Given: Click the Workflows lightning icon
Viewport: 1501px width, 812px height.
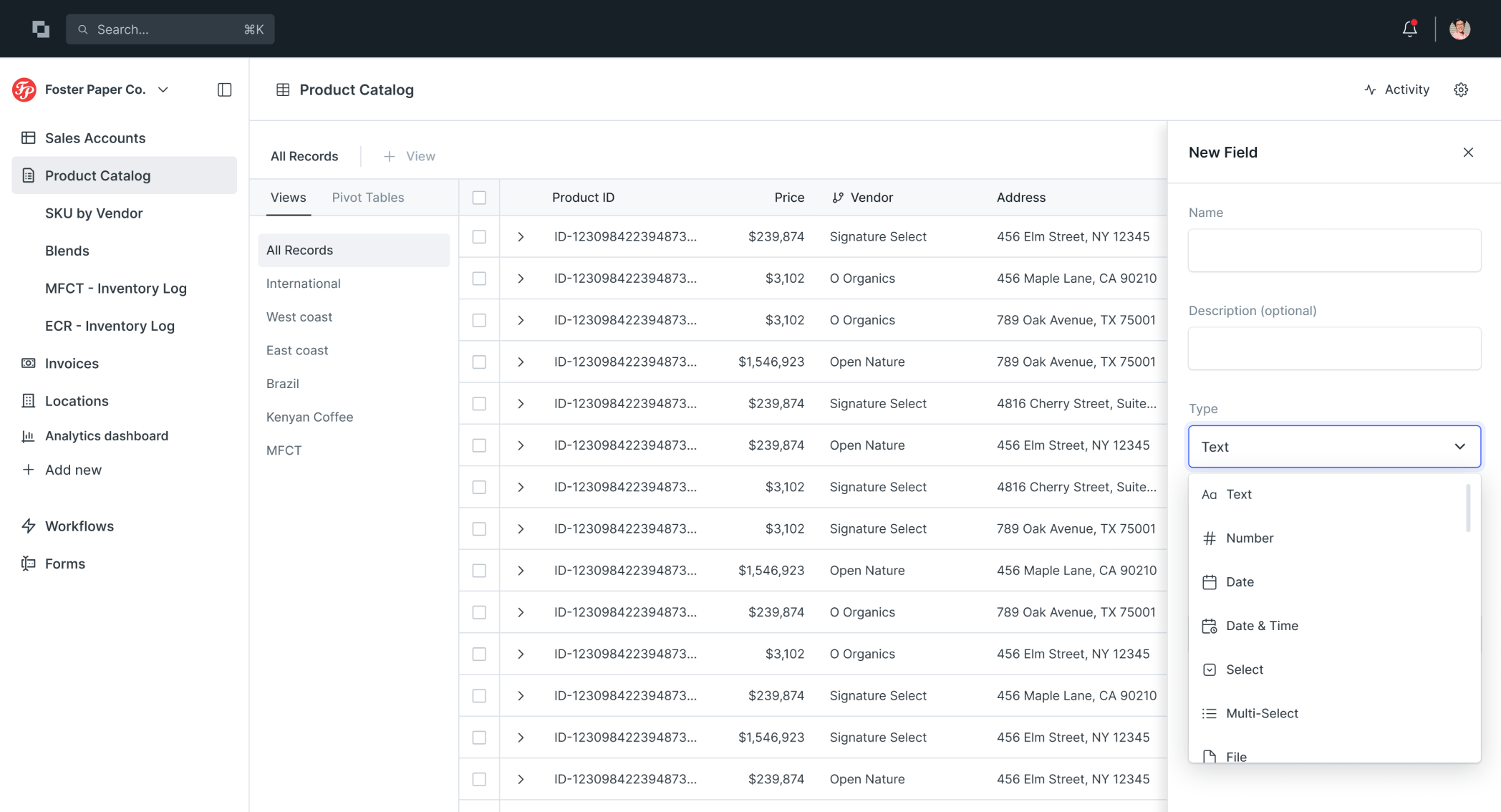Looking at the screenshot, I should (x=29, y=526).
